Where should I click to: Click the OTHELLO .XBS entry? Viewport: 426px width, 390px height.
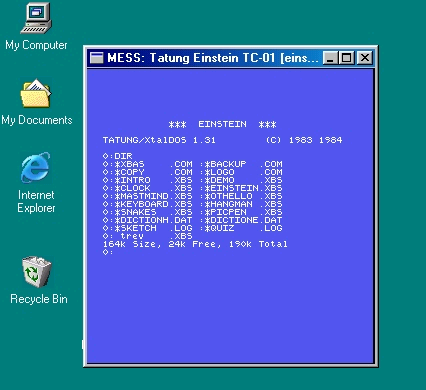[243, 196]
